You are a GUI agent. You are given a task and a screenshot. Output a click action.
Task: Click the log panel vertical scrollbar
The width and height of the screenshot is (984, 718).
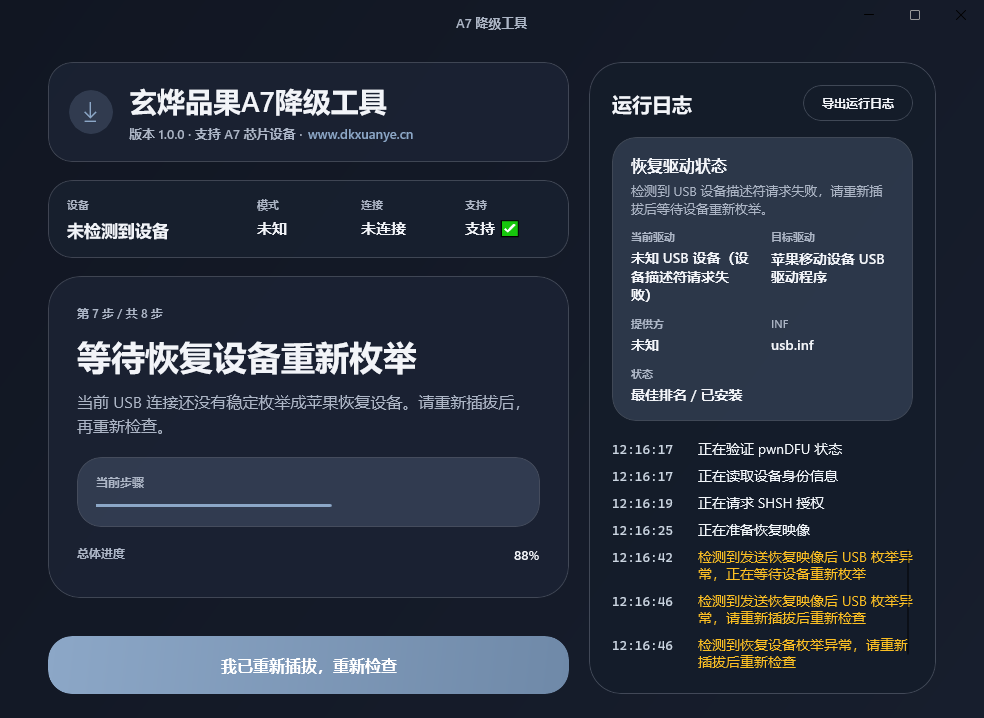point(908,600)
